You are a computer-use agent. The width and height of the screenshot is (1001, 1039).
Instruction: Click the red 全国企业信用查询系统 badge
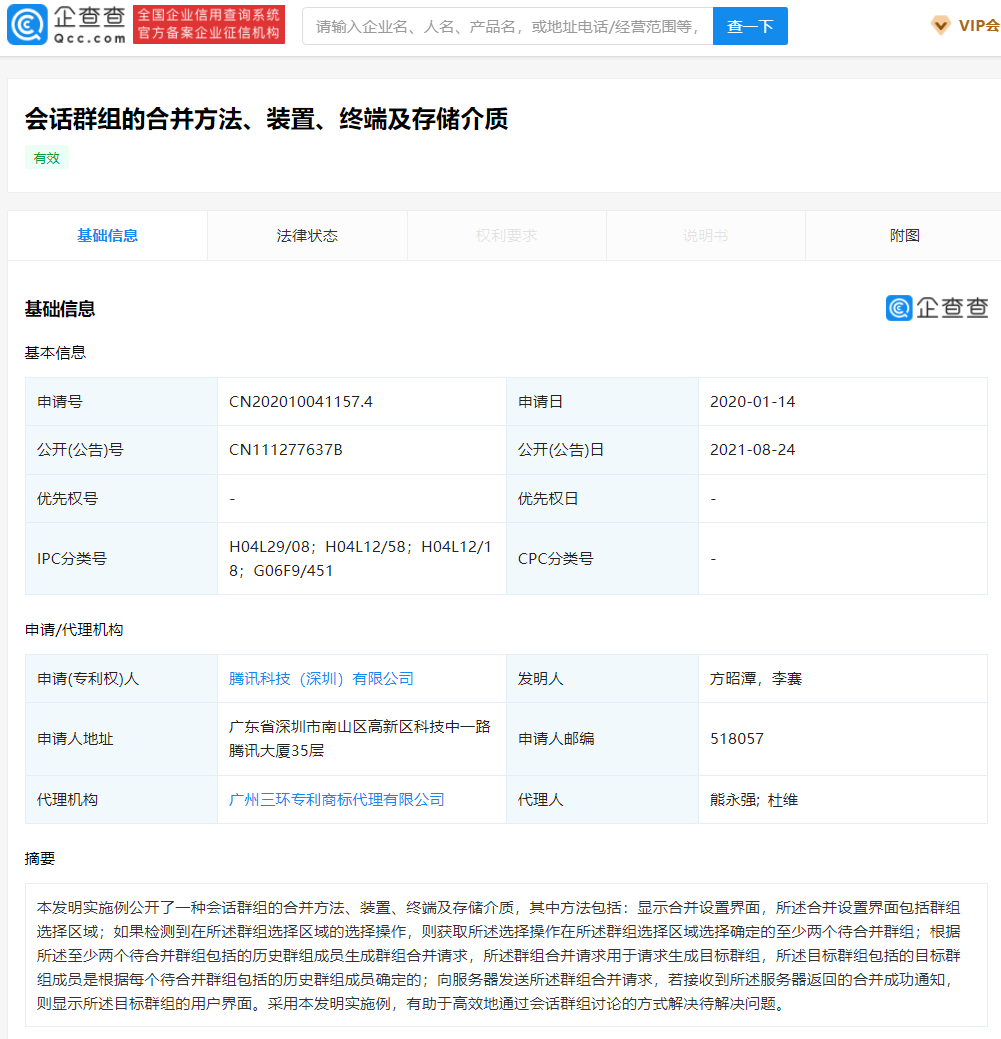coord(209,25)
